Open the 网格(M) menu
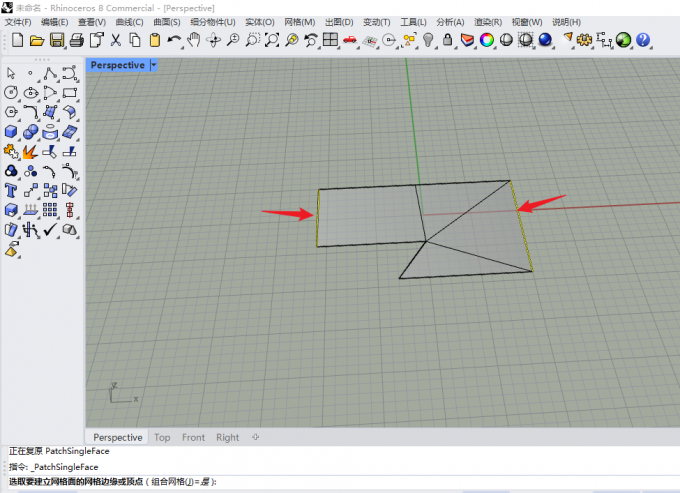 coord(300,22)
